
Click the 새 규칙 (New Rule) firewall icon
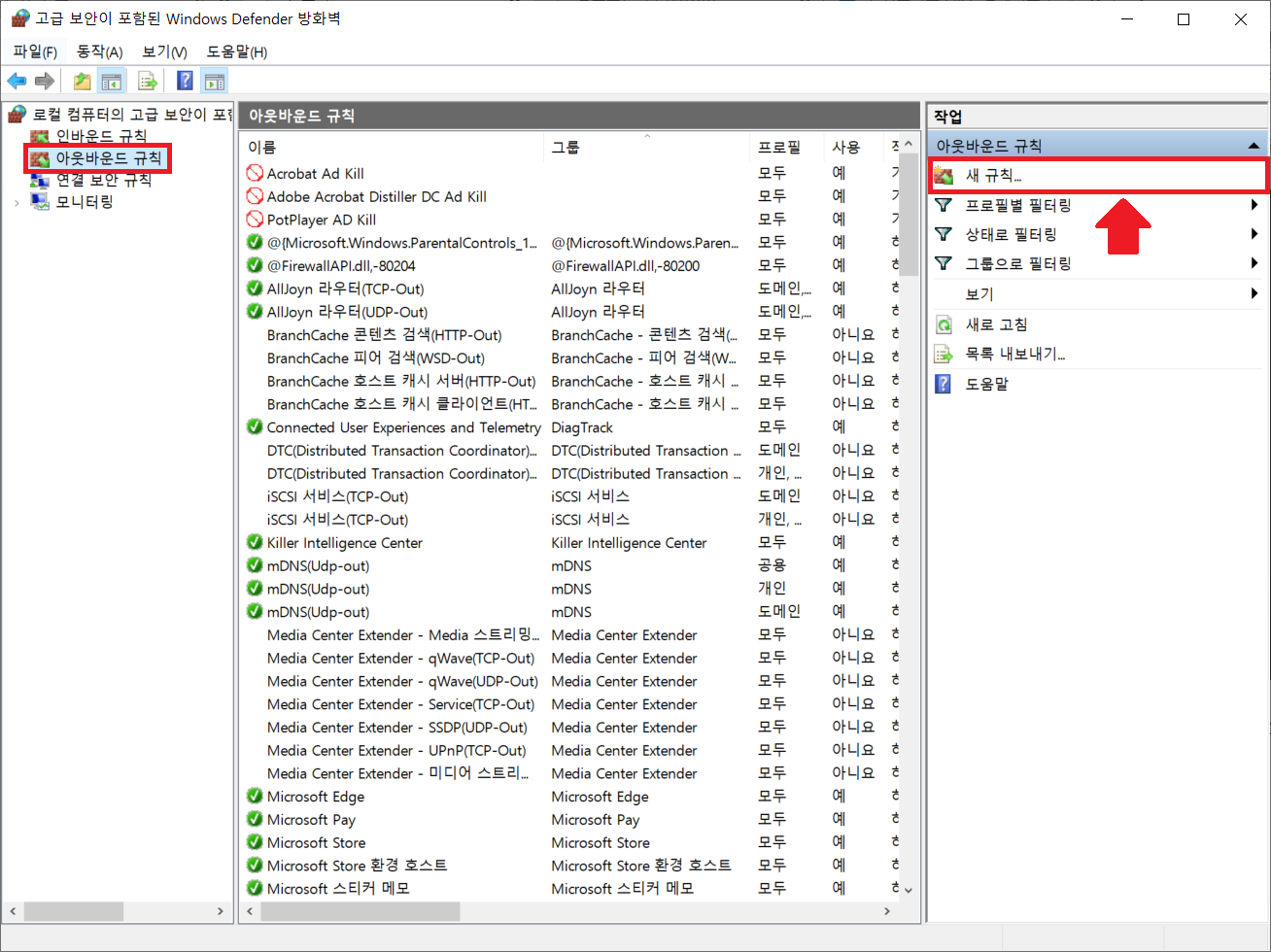pyautogui.click(x=944, y=176)
